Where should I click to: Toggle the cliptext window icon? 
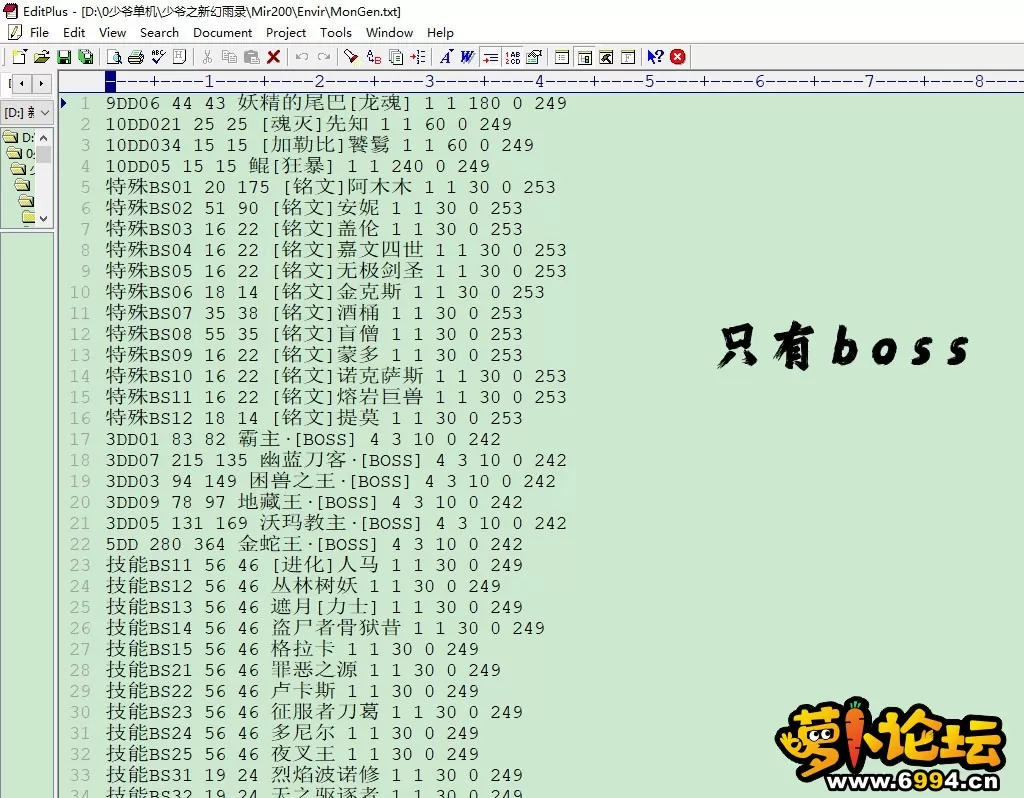pyautogui.click(x=562, y=57)
